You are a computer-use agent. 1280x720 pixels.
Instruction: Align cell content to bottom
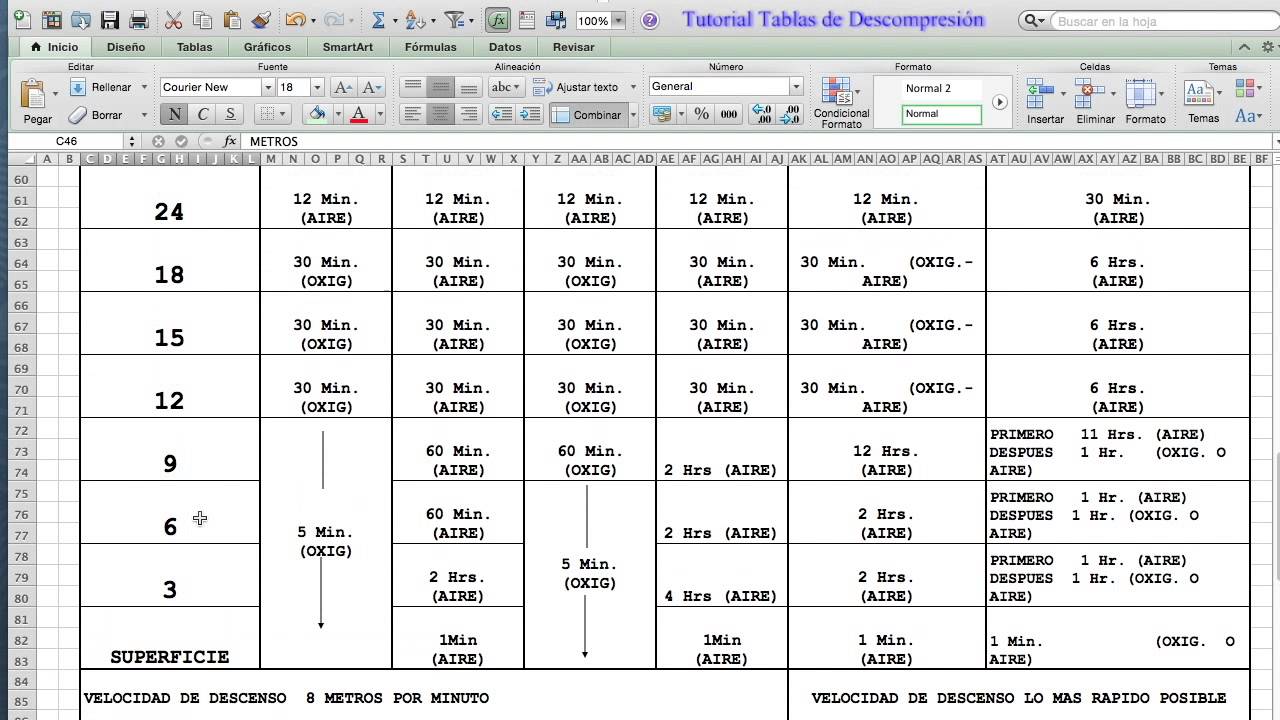pyautogui.click(x=468, y=87)
